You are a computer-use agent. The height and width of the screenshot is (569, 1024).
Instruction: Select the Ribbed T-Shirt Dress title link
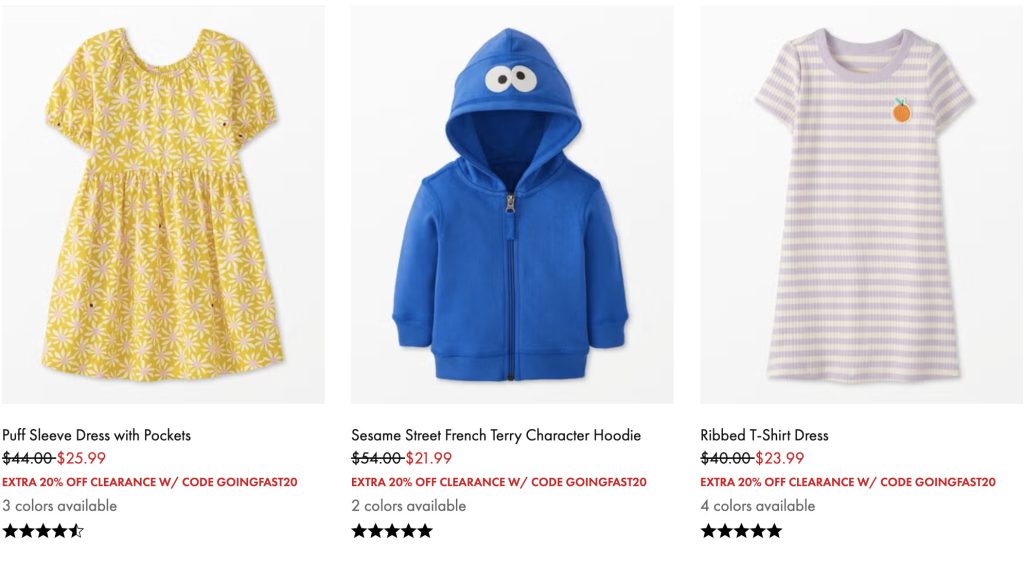tap(764, 435)
